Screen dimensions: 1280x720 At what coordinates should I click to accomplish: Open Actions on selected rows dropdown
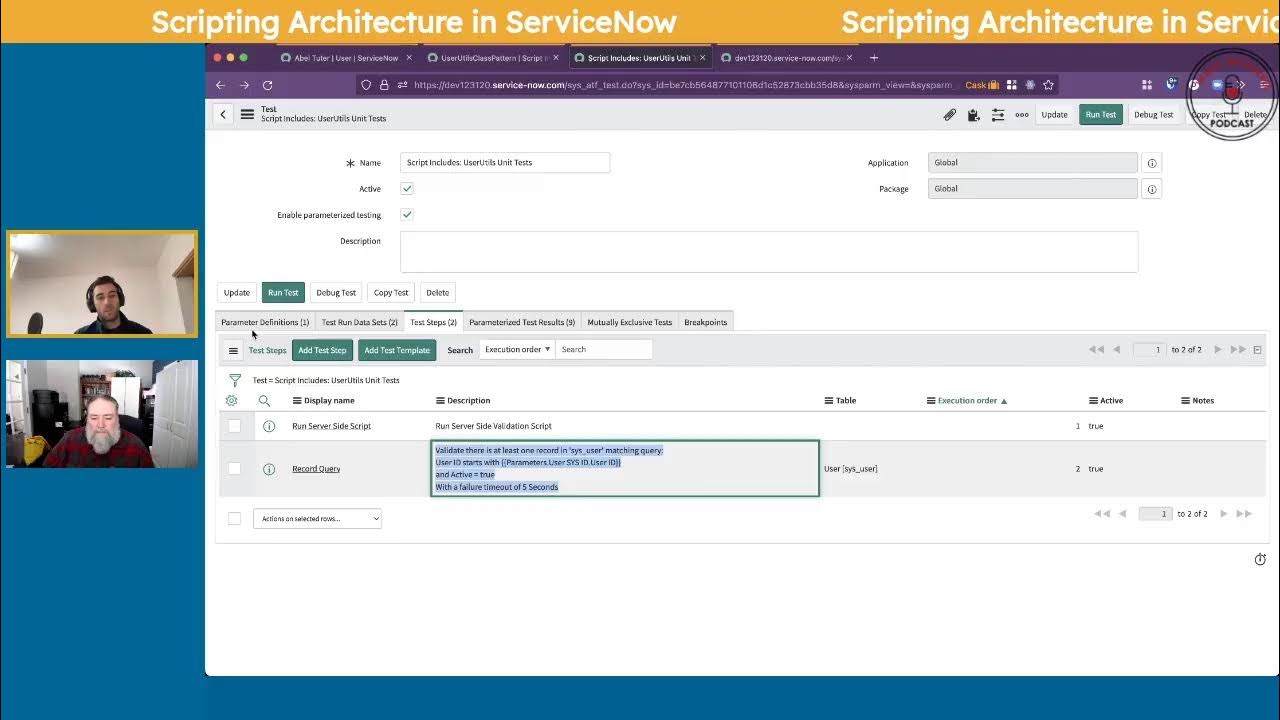tap(317, 518)
